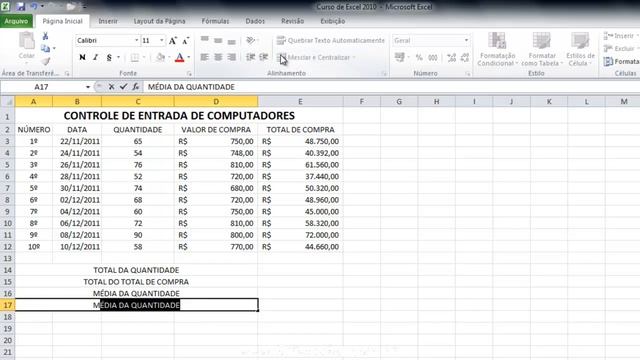Open the Arquivo tab

(x=16, y=21)
